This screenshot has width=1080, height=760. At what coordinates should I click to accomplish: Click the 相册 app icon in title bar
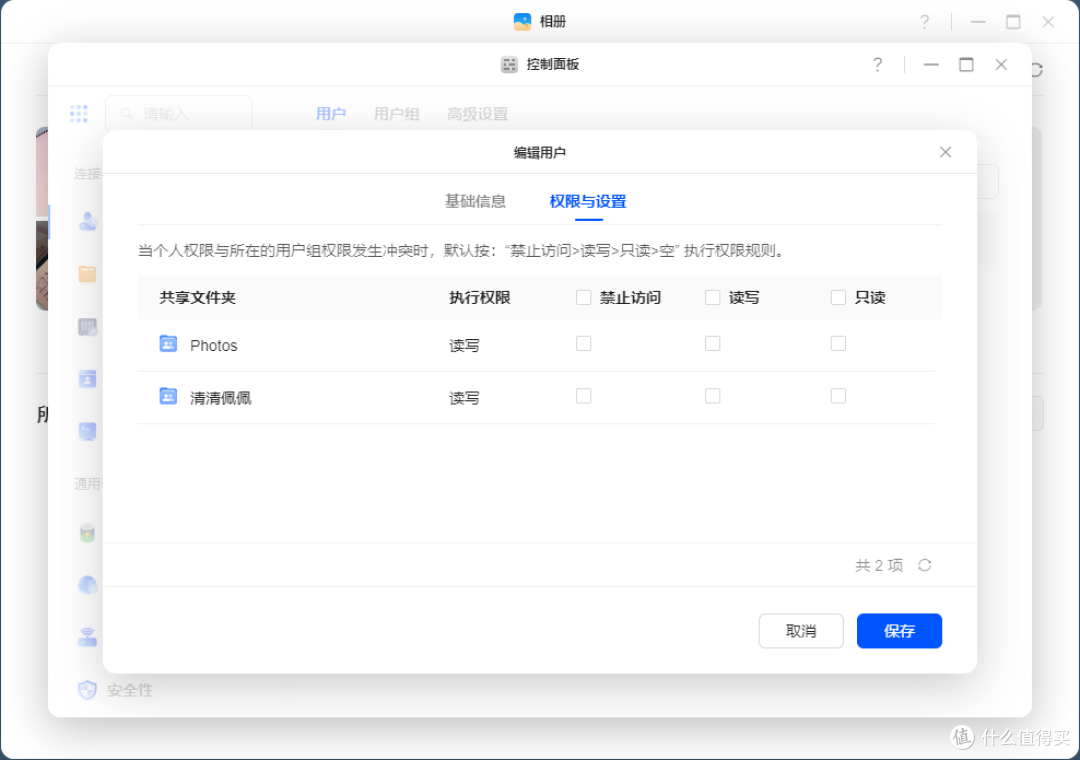point(522,21)
